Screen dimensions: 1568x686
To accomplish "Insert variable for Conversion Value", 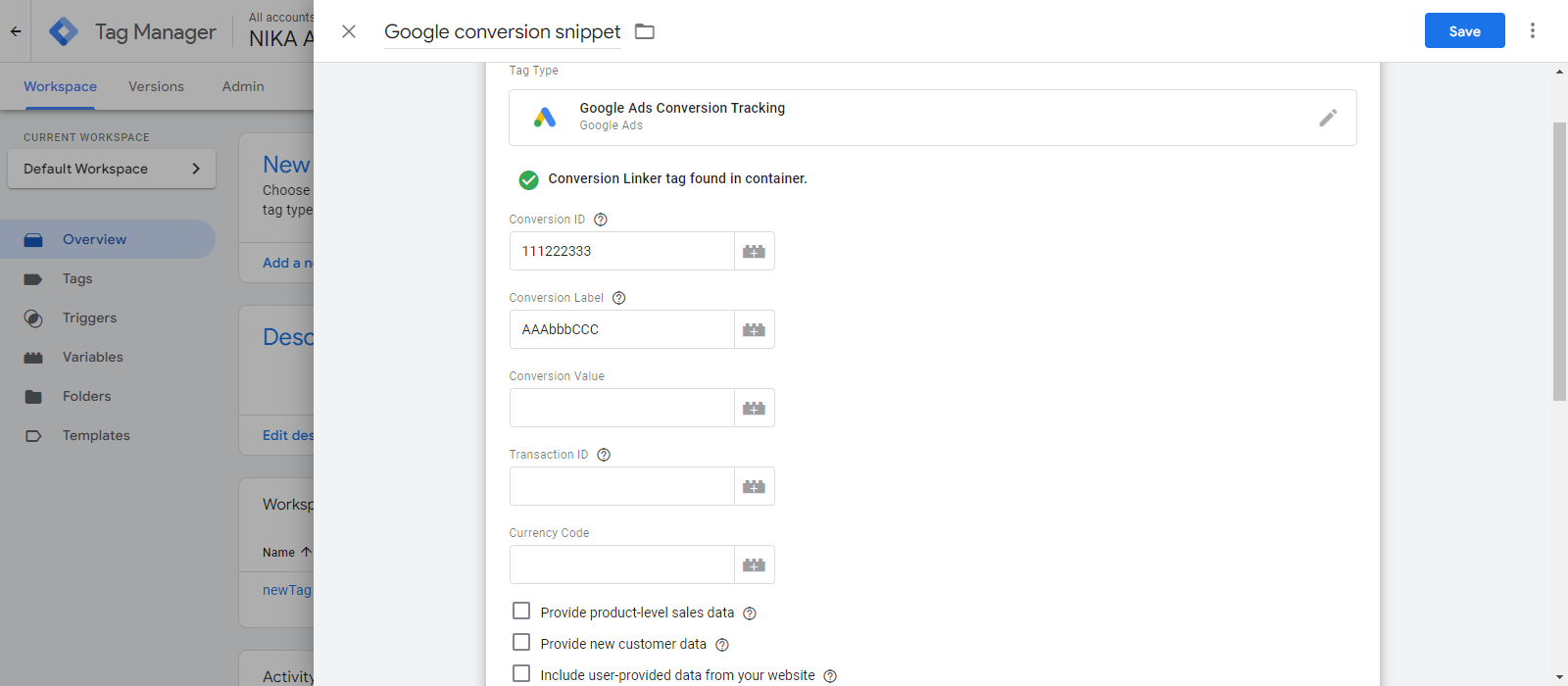I will click(754, 408).
